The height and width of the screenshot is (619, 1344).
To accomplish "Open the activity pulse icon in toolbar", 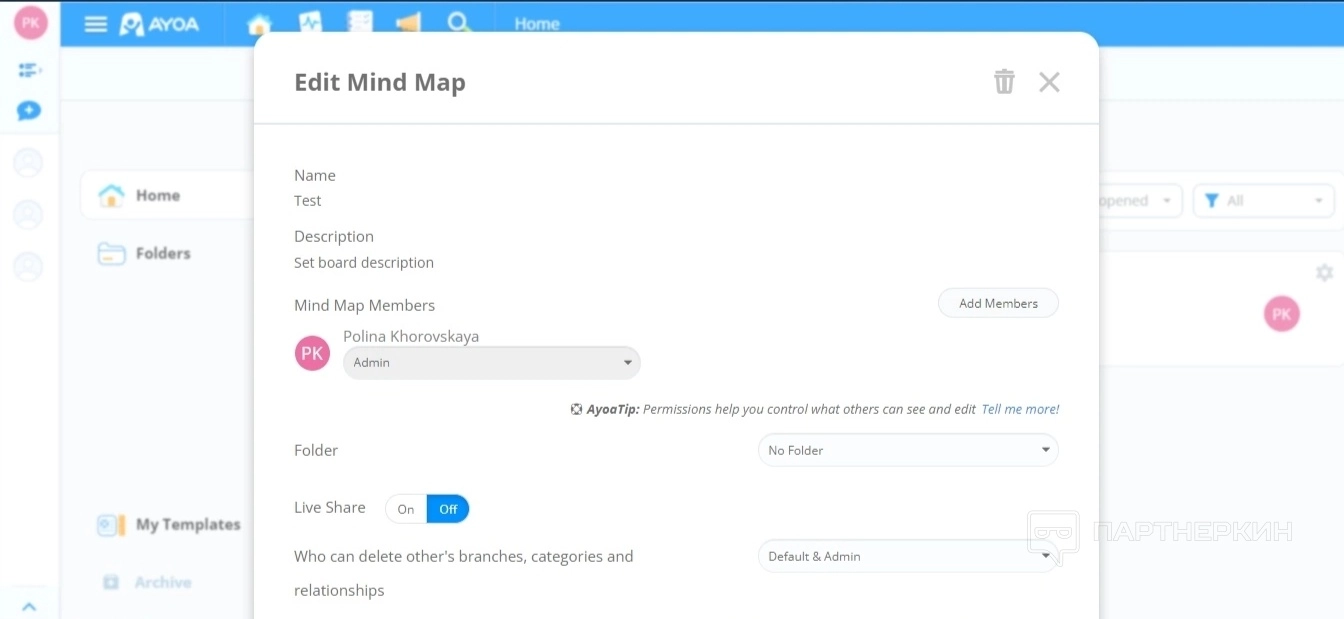I will click(310, 24).
